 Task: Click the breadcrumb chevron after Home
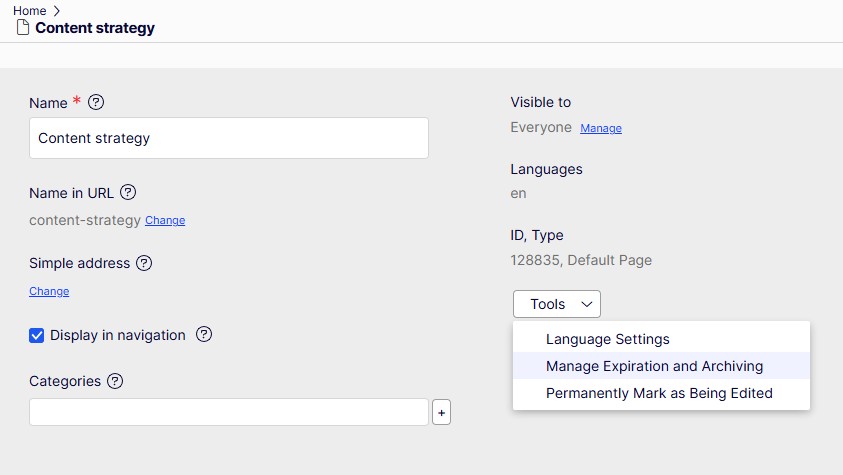pyautogui.click(x=57, y=11)
